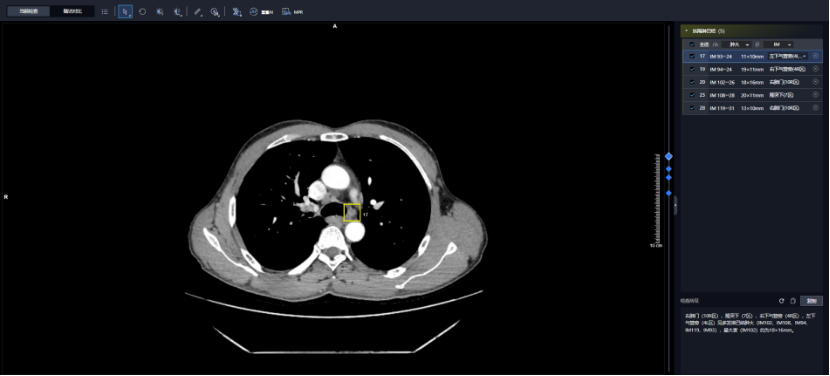The height and width of the screenshot is (376, 830).
Task: Remove lesion row 28 with circle icon
Action: click(816, 108)
